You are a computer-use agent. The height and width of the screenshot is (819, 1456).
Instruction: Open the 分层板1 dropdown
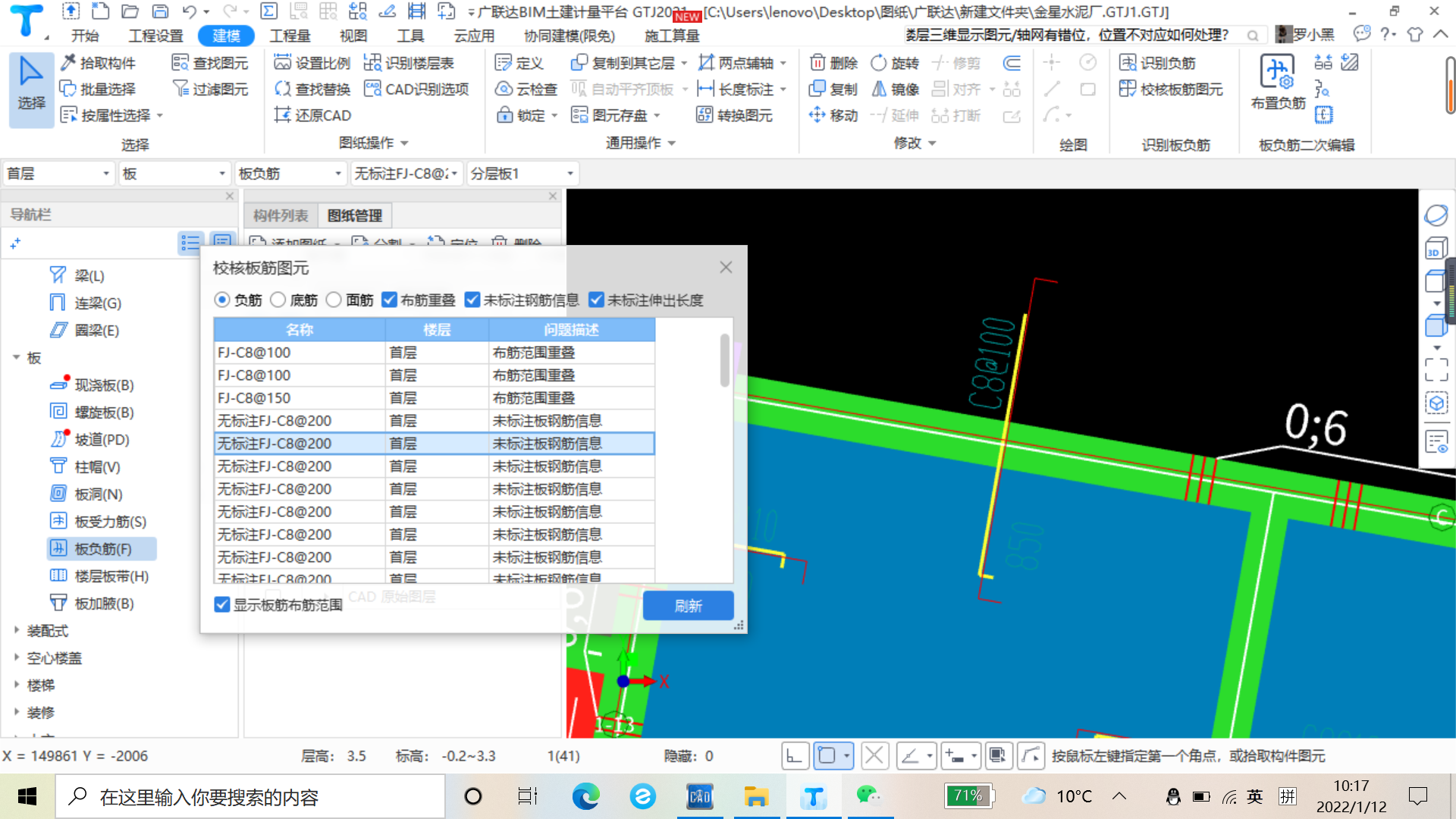(522, 174)
